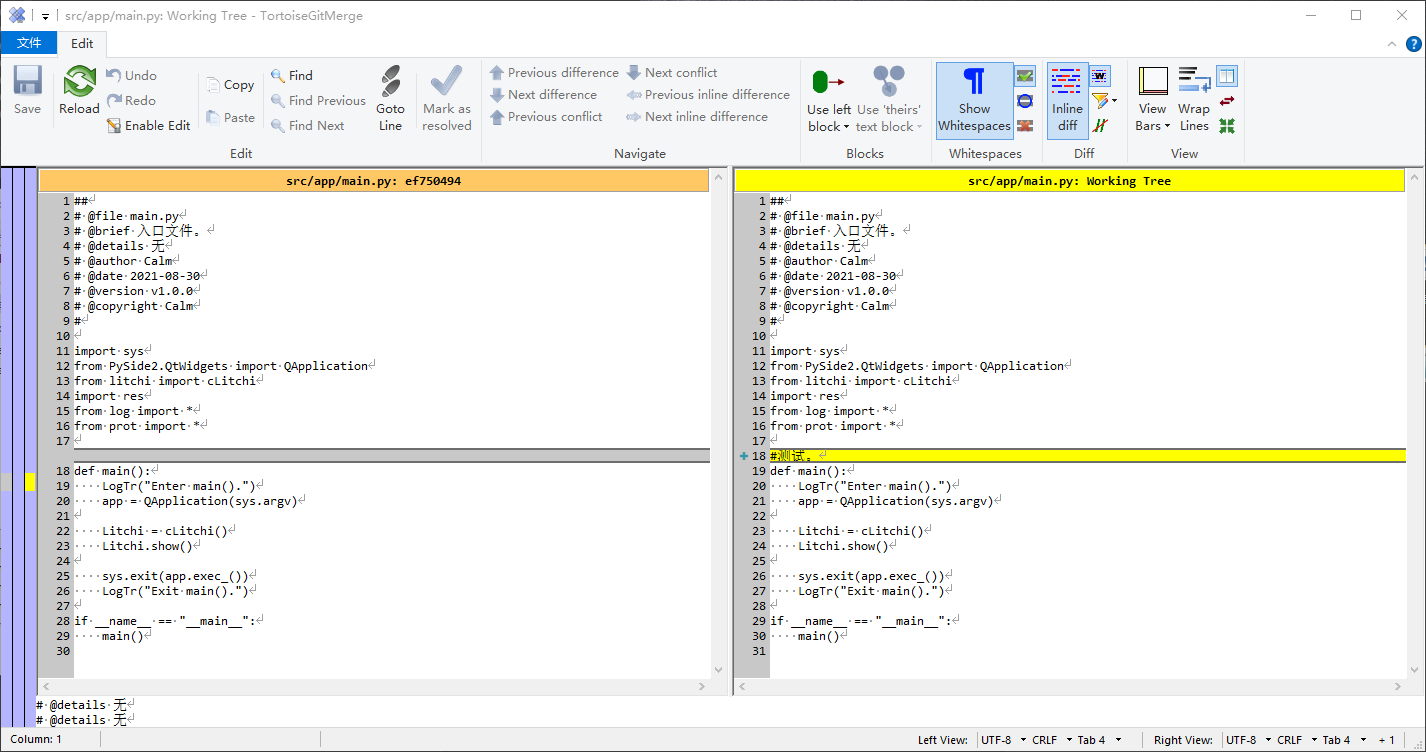
Task: Go to Next inline difference
Action: point(697,116)
